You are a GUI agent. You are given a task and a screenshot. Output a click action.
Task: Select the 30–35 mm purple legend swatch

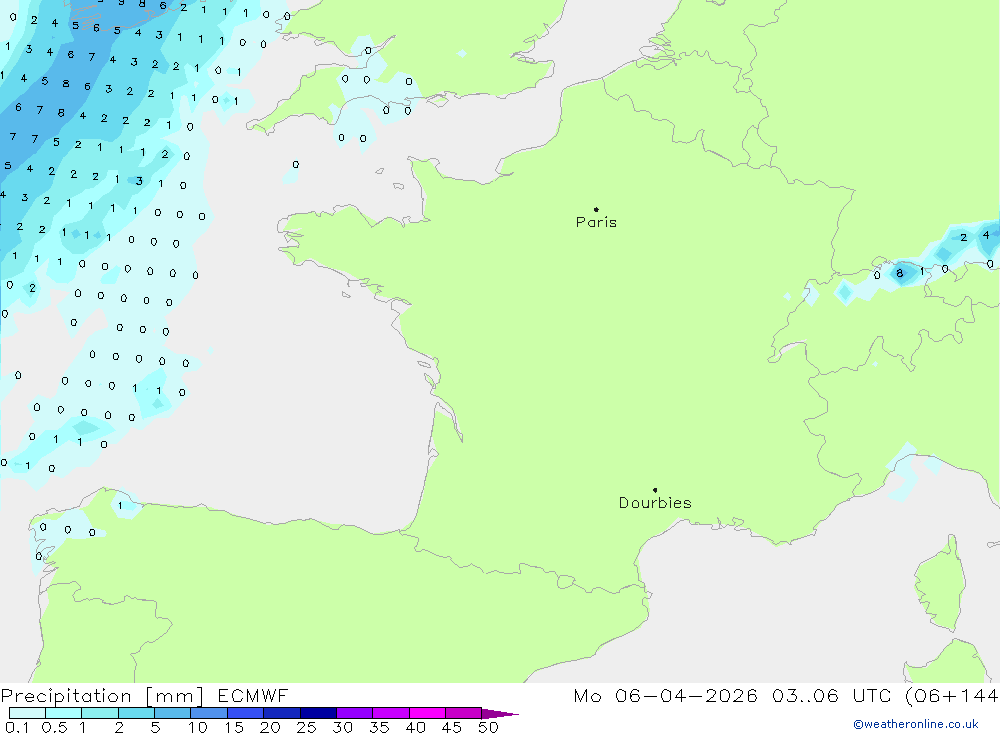(355, 713)
